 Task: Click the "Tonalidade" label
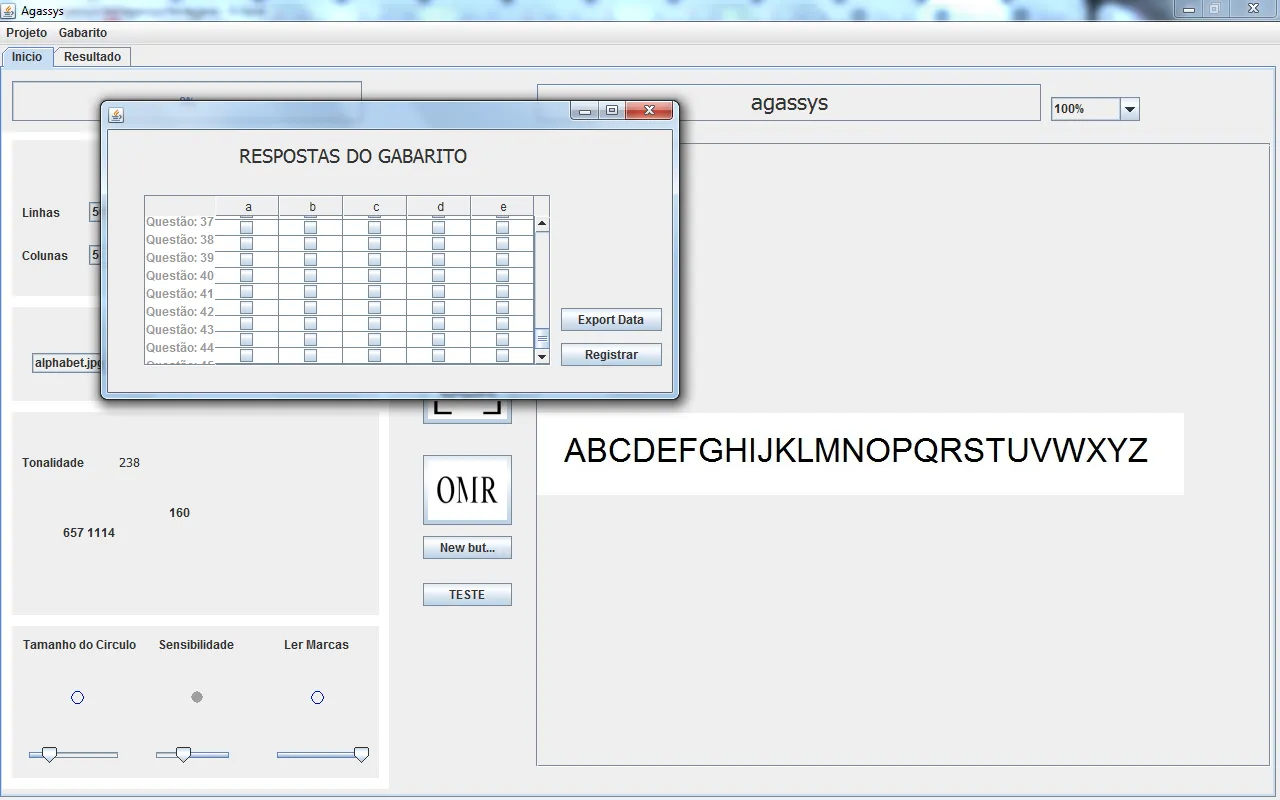53,463
